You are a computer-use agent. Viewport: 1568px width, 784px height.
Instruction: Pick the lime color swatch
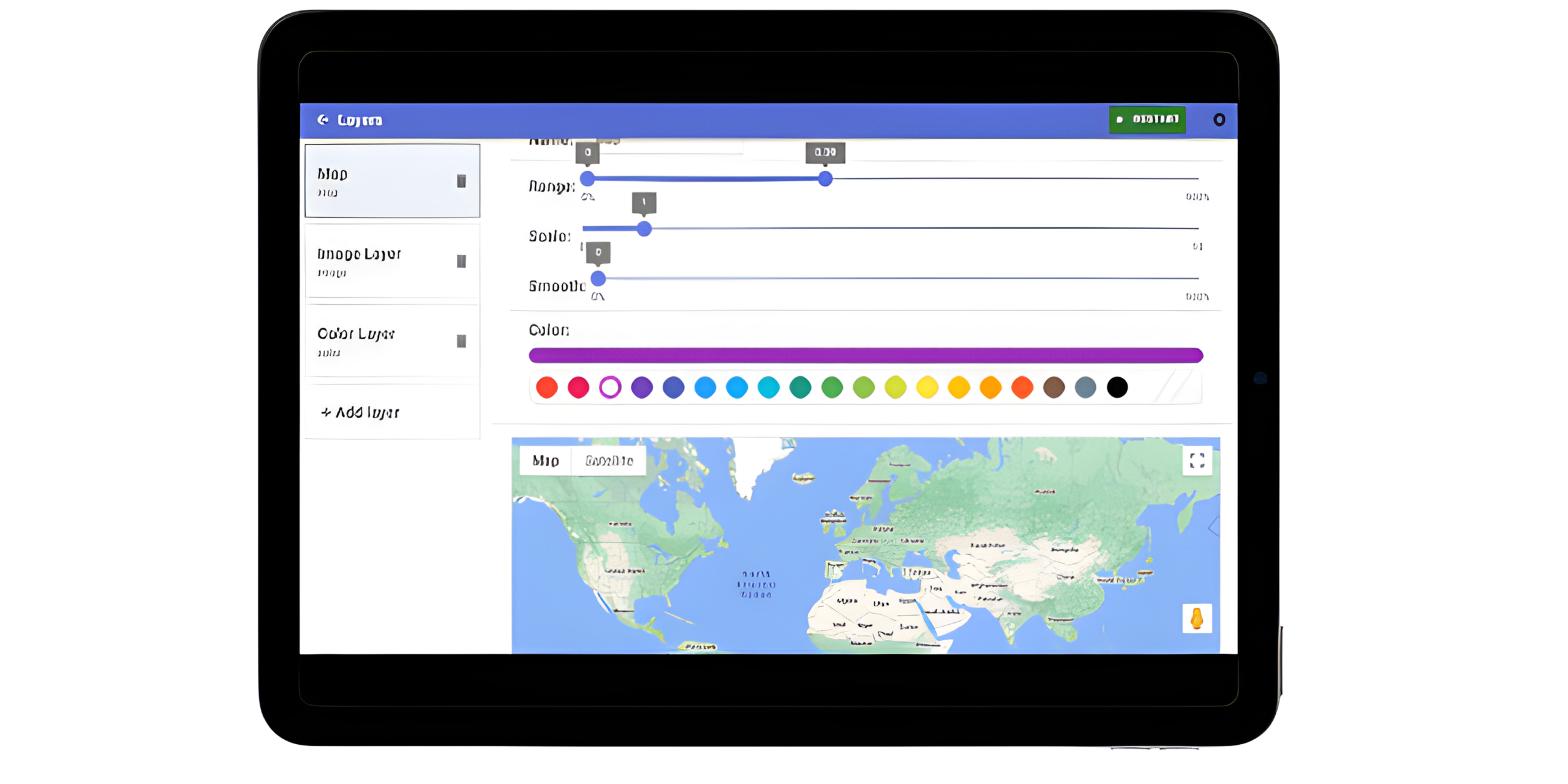[895, 387]
